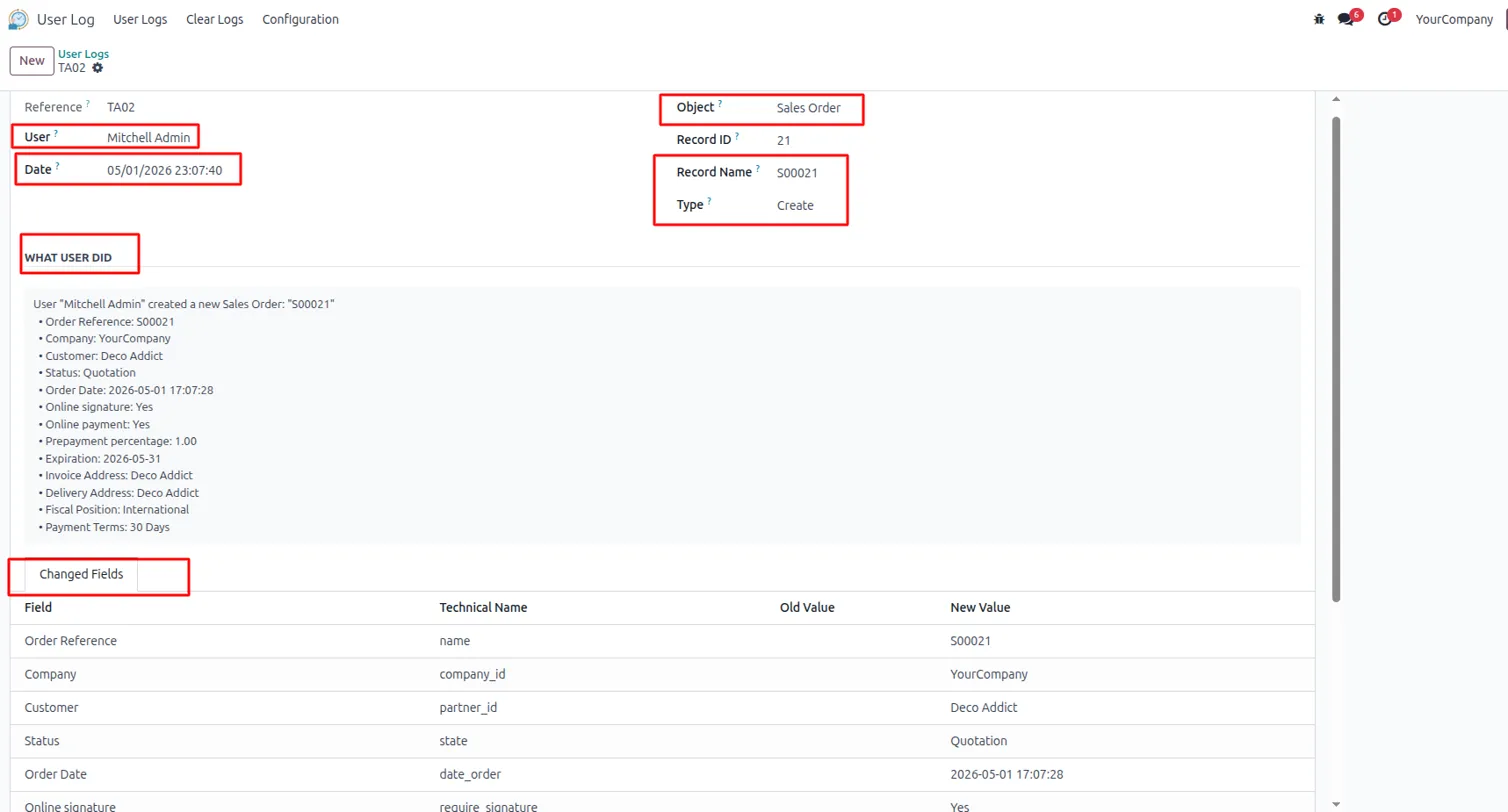Click the Customer field cell in table
The width and height of the screenshot is (1508, 812).
click(x=51, y=708)
